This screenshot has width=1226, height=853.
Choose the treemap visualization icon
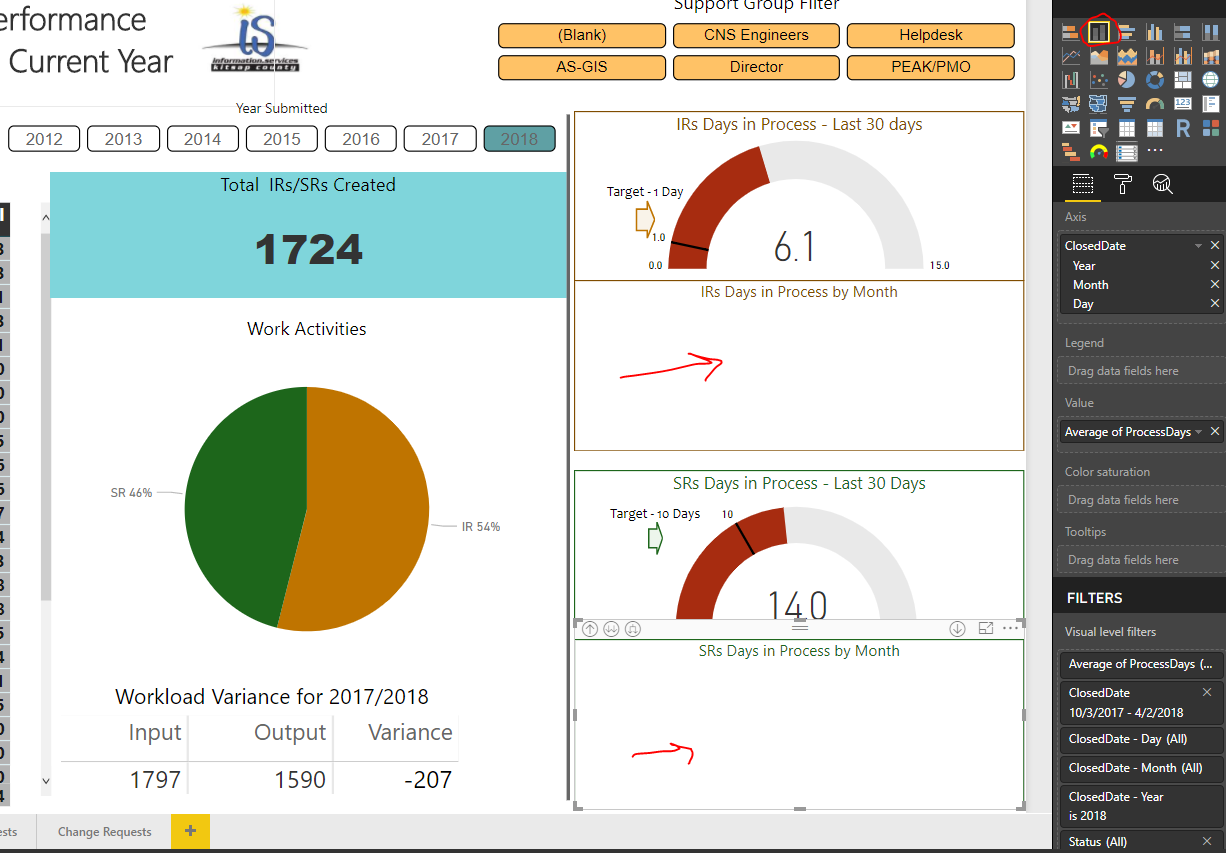[x=1183, y=81]
